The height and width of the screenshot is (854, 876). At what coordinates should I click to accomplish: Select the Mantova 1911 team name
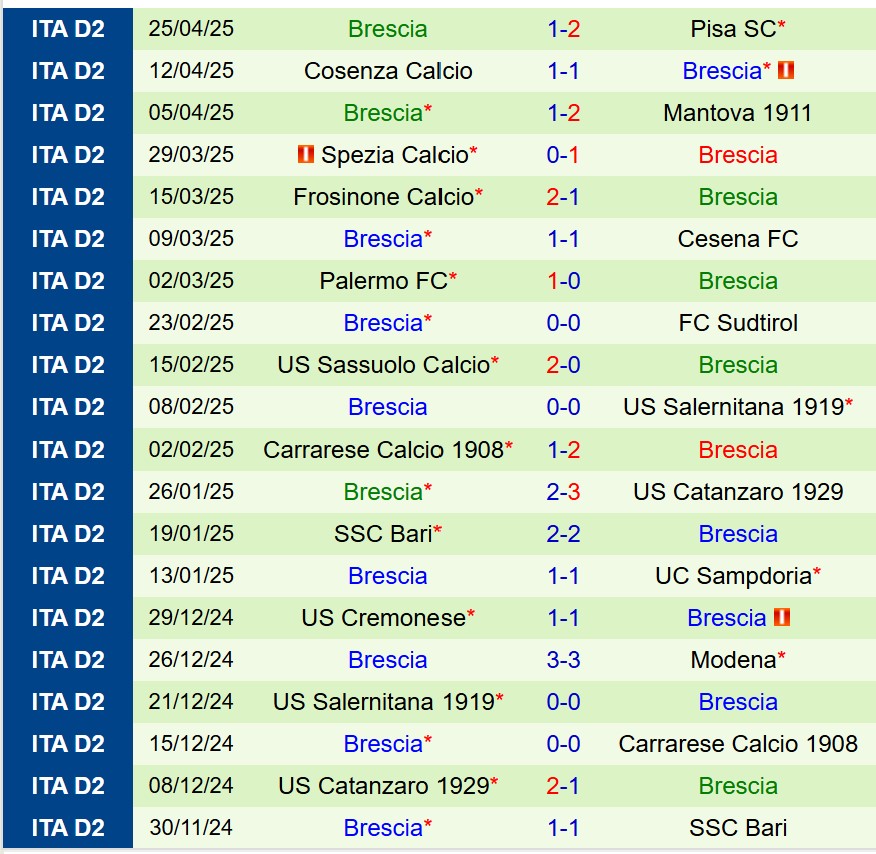click(737, 113)
